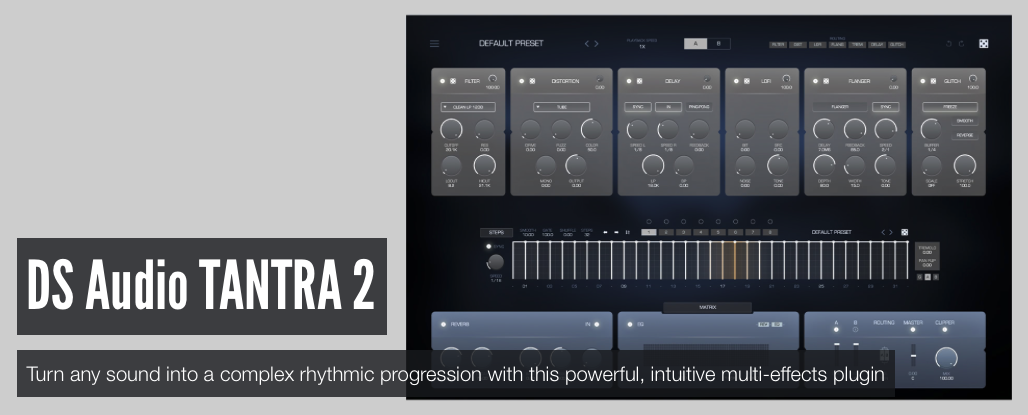Toggle the Filter module power LED
Viewport: 1028px width, 415px height.
(442, 81)
